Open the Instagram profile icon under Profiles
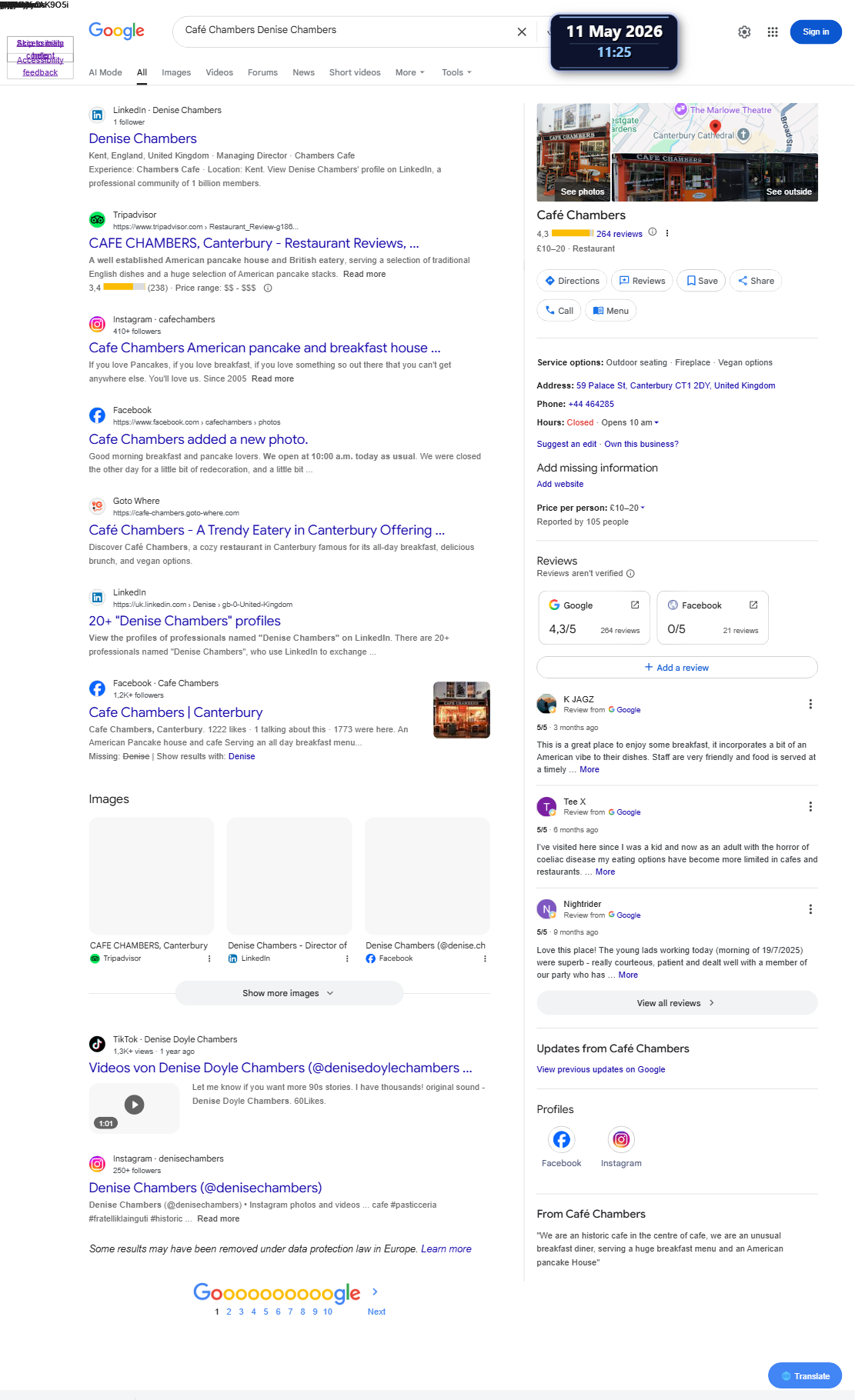Viewport: 865px width, 1400px height. pyautogui.click(x=621, y=1139)
